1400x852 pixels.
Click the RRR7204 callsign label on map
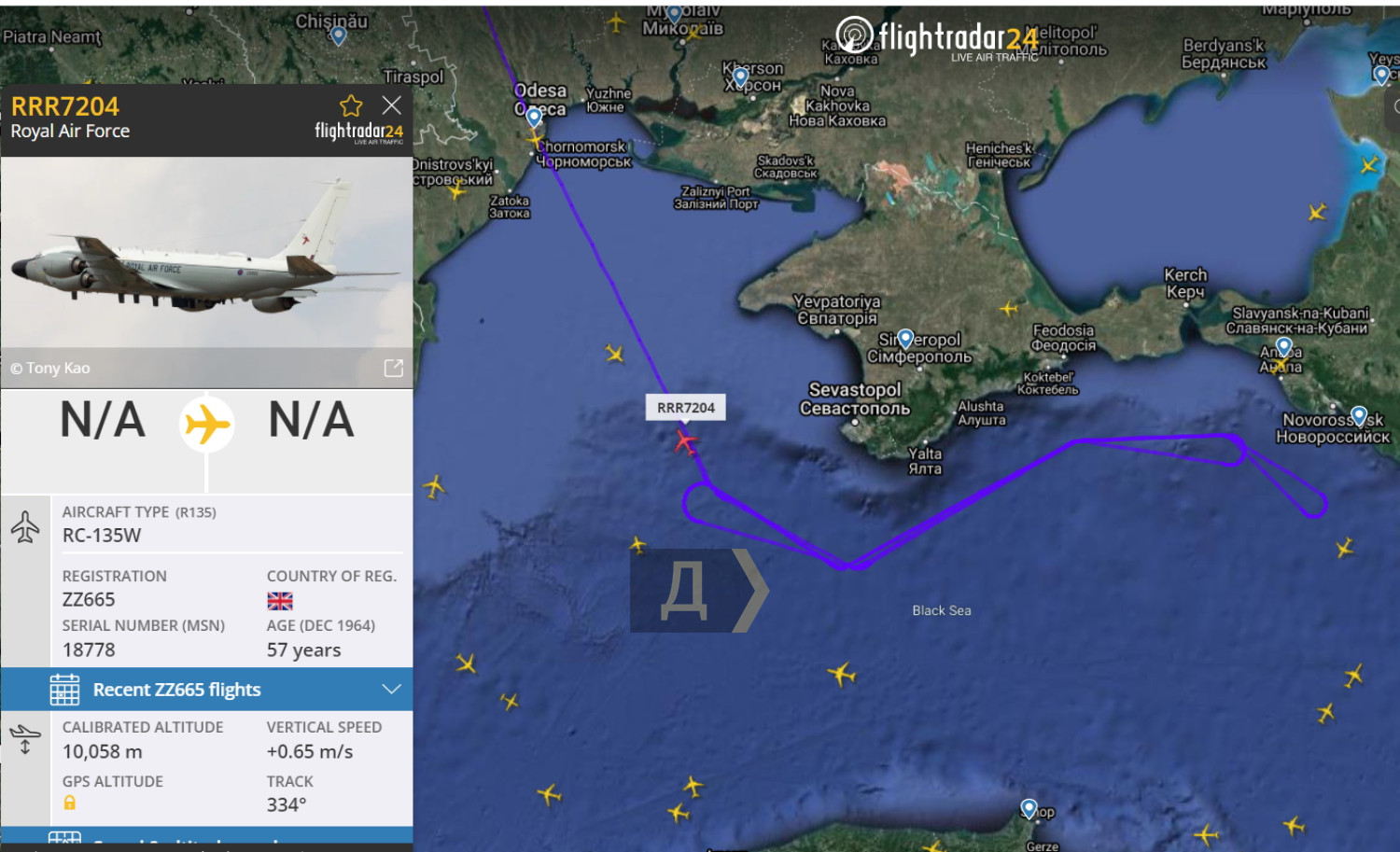(x=686, y=407)
